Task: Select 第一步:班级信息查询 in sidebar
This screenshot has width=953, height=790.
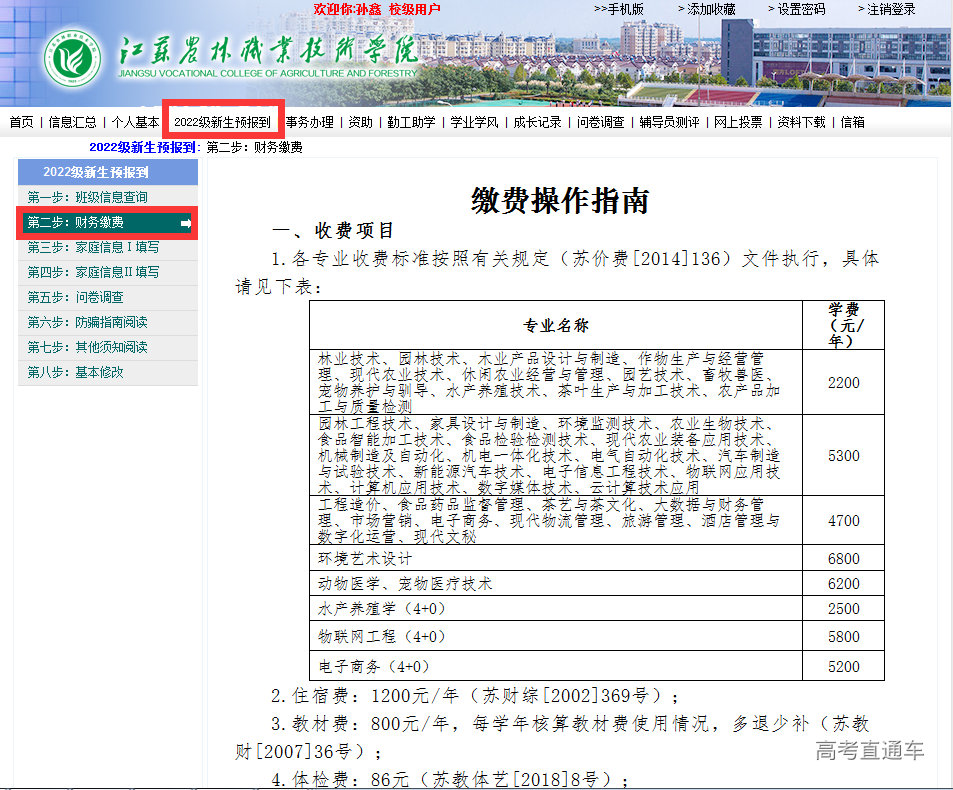Action: [x=88, y=197]
